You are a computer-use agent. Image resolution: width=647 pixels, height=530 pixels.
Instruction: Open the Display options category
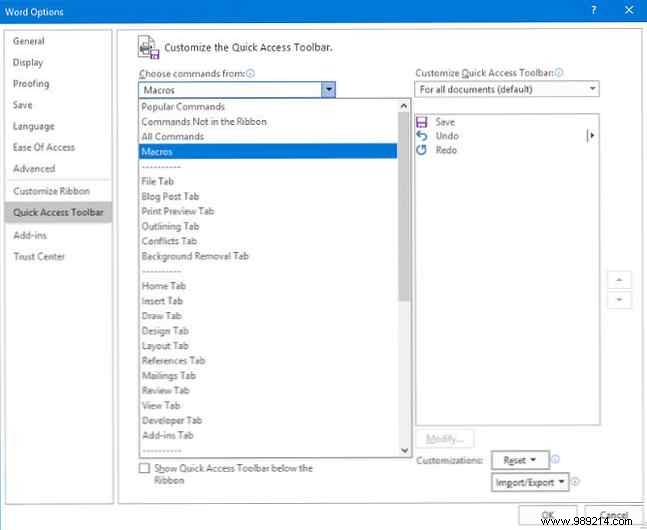click(59, 63)
